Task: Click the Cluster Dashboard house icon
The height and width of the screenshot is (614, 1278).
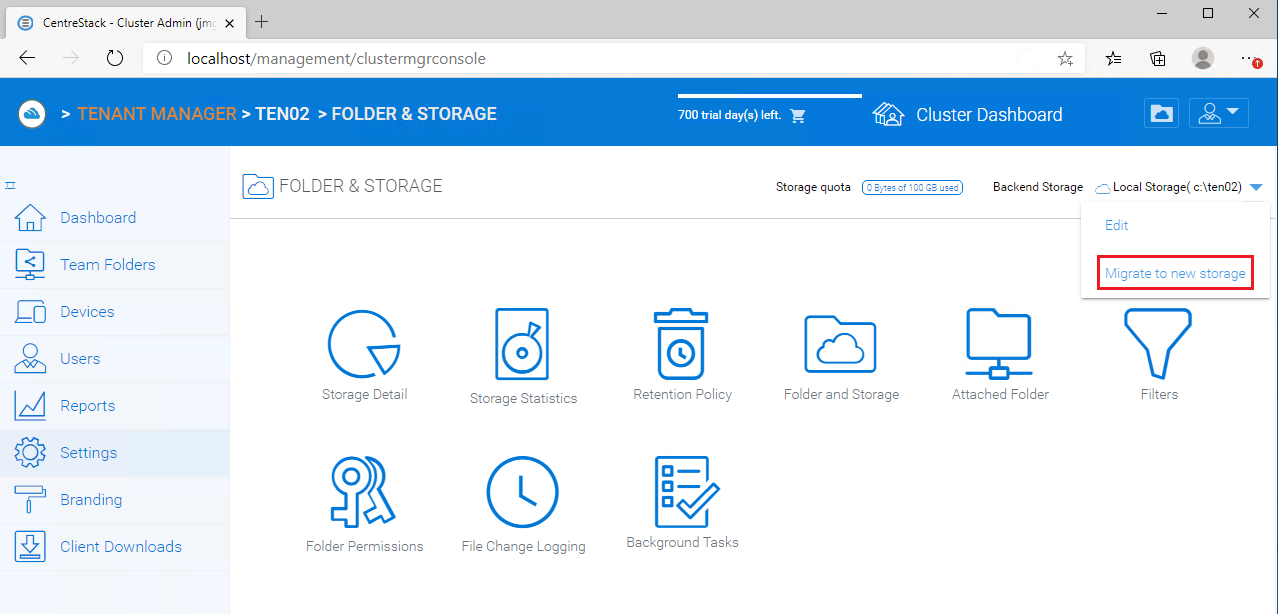Action: pos(889,114)
